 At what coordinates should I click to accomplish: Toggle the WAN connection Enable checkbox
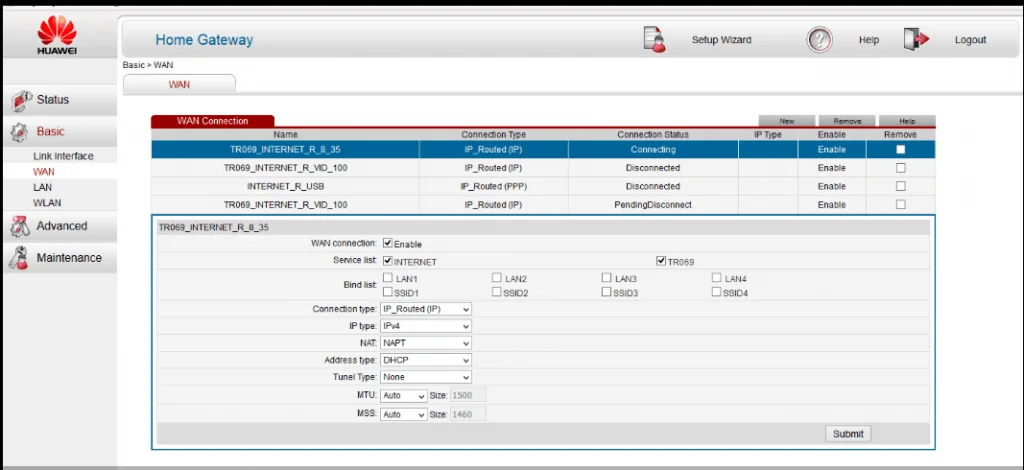(x=388, y=243)
